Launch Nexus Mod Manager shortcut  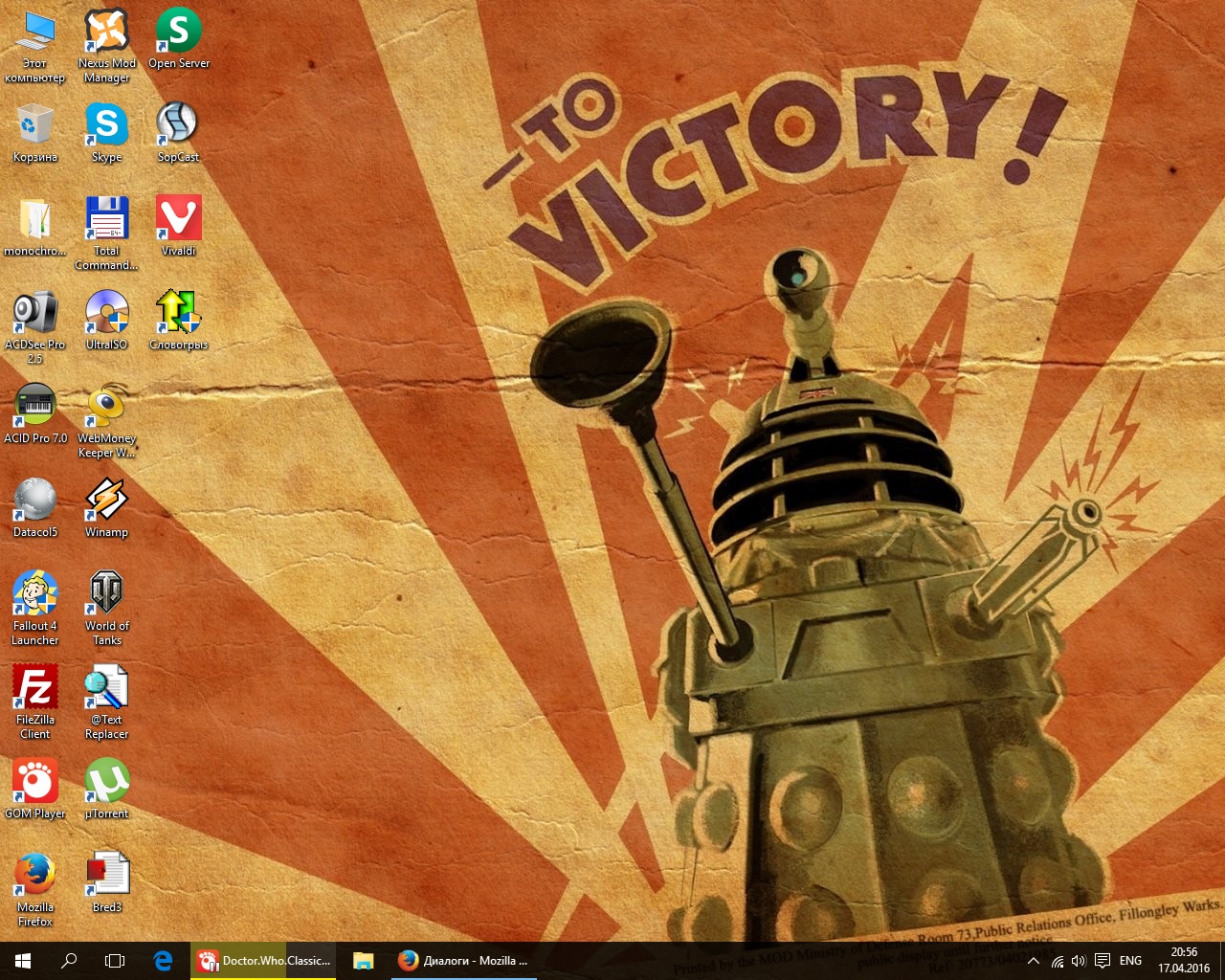point(107,46)
